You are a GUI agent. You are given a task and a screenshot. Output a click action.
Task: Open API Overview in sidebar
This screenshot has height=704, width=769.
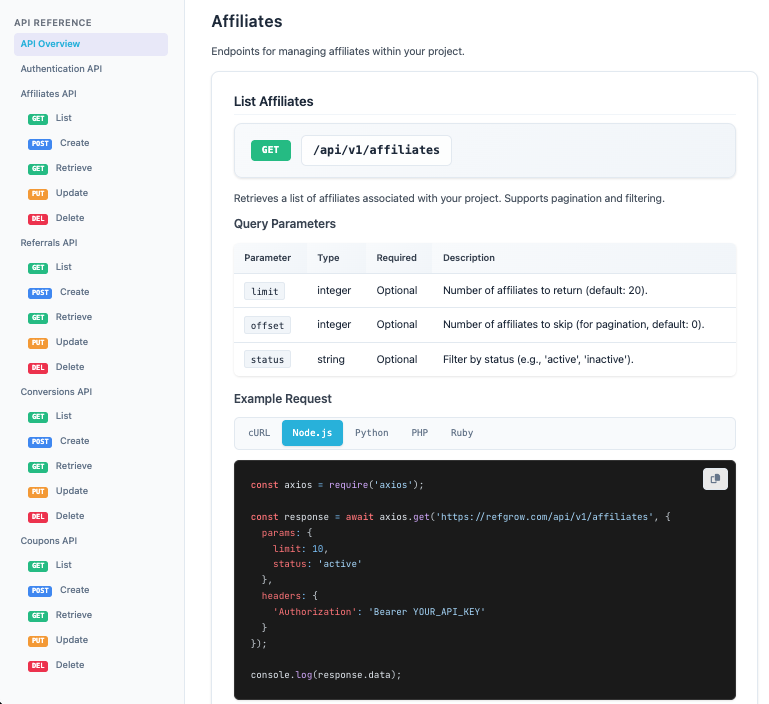click(91, 44)
